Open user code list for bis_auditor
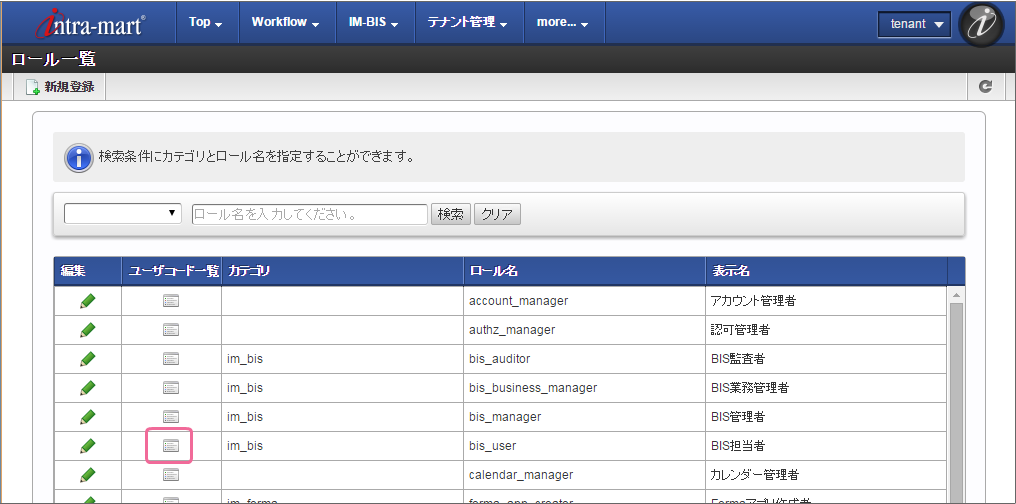 coord(171,358)
